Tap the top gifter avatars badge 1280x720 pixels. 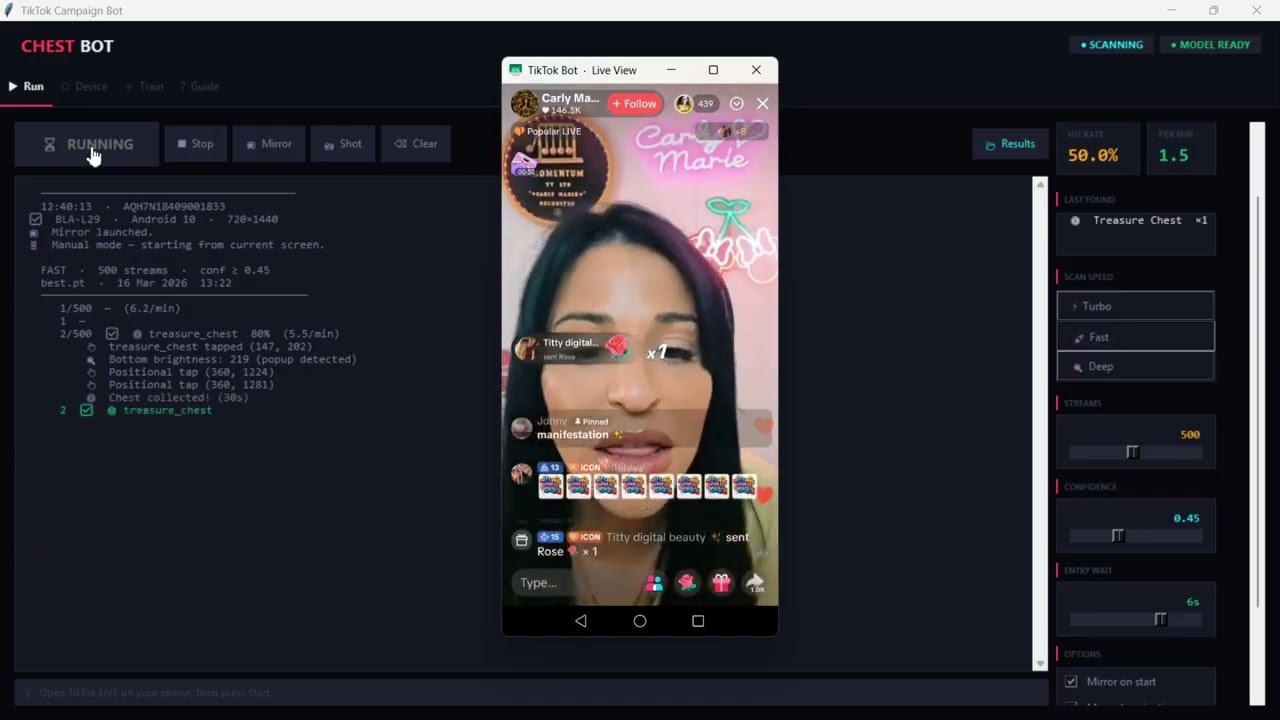pyautogui.click(x=733, y=130)
